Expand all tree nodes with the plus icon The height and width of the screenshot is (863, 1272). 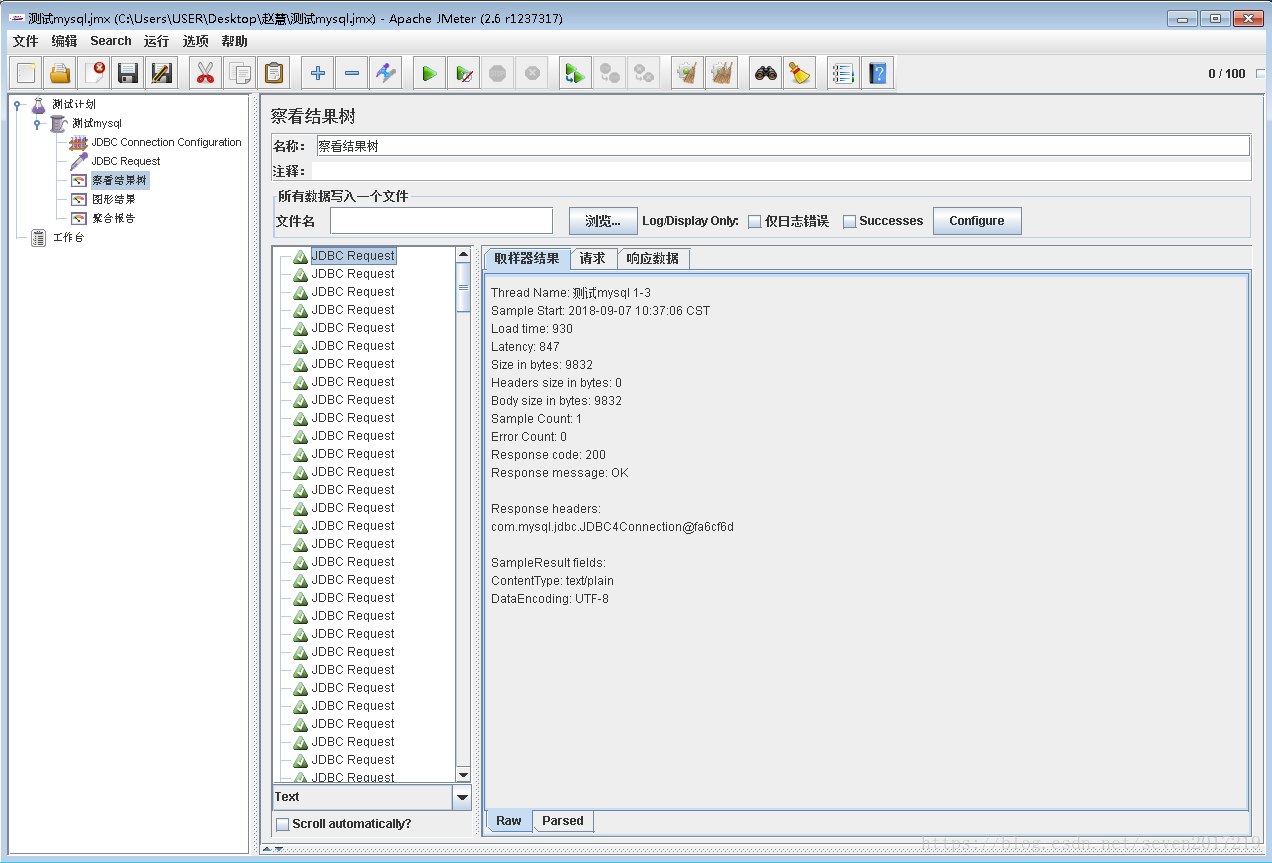pos(318,73)
